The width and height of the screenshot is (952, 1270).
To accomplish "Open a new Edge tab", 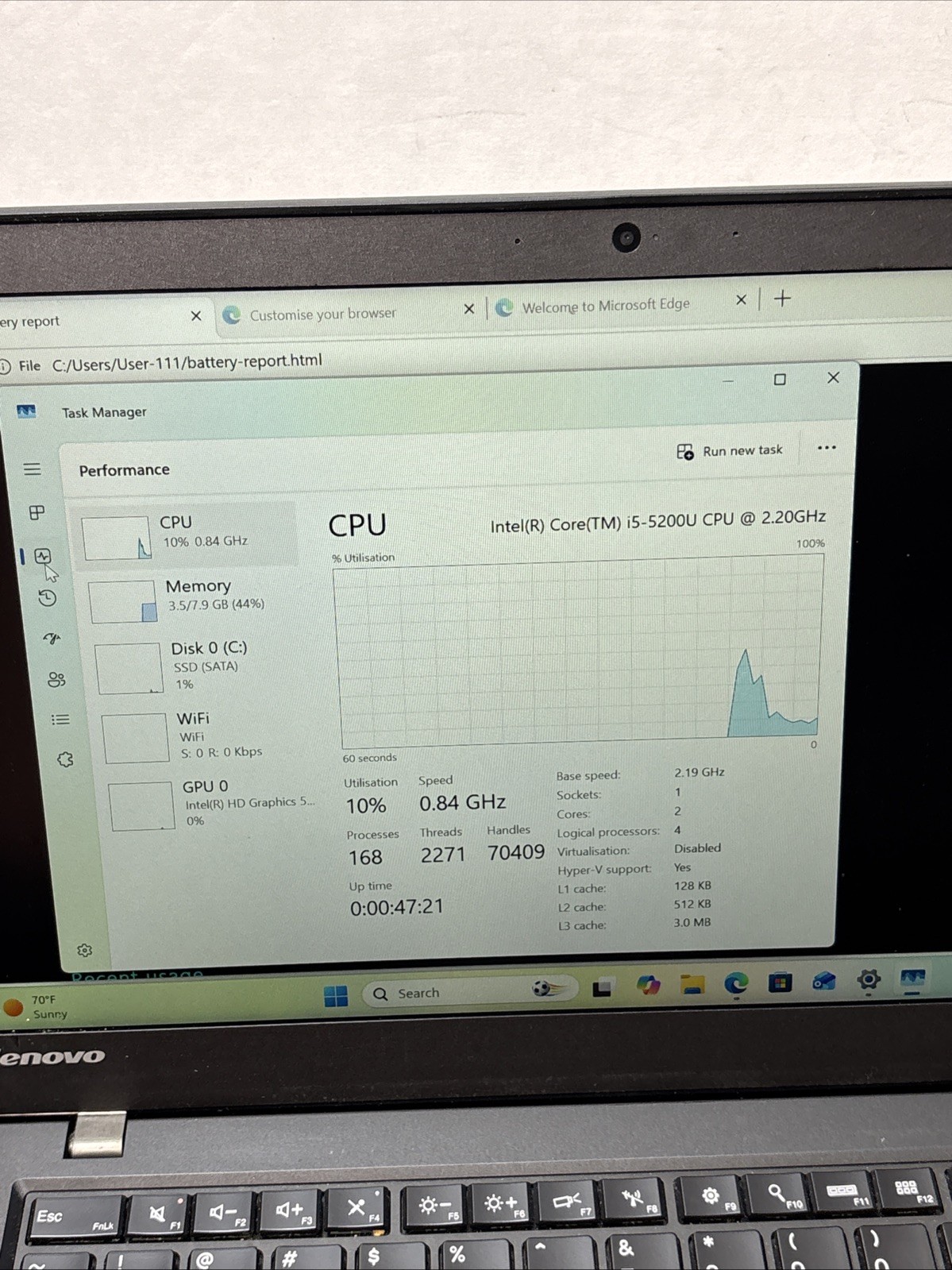I will (x=782, y=299).
